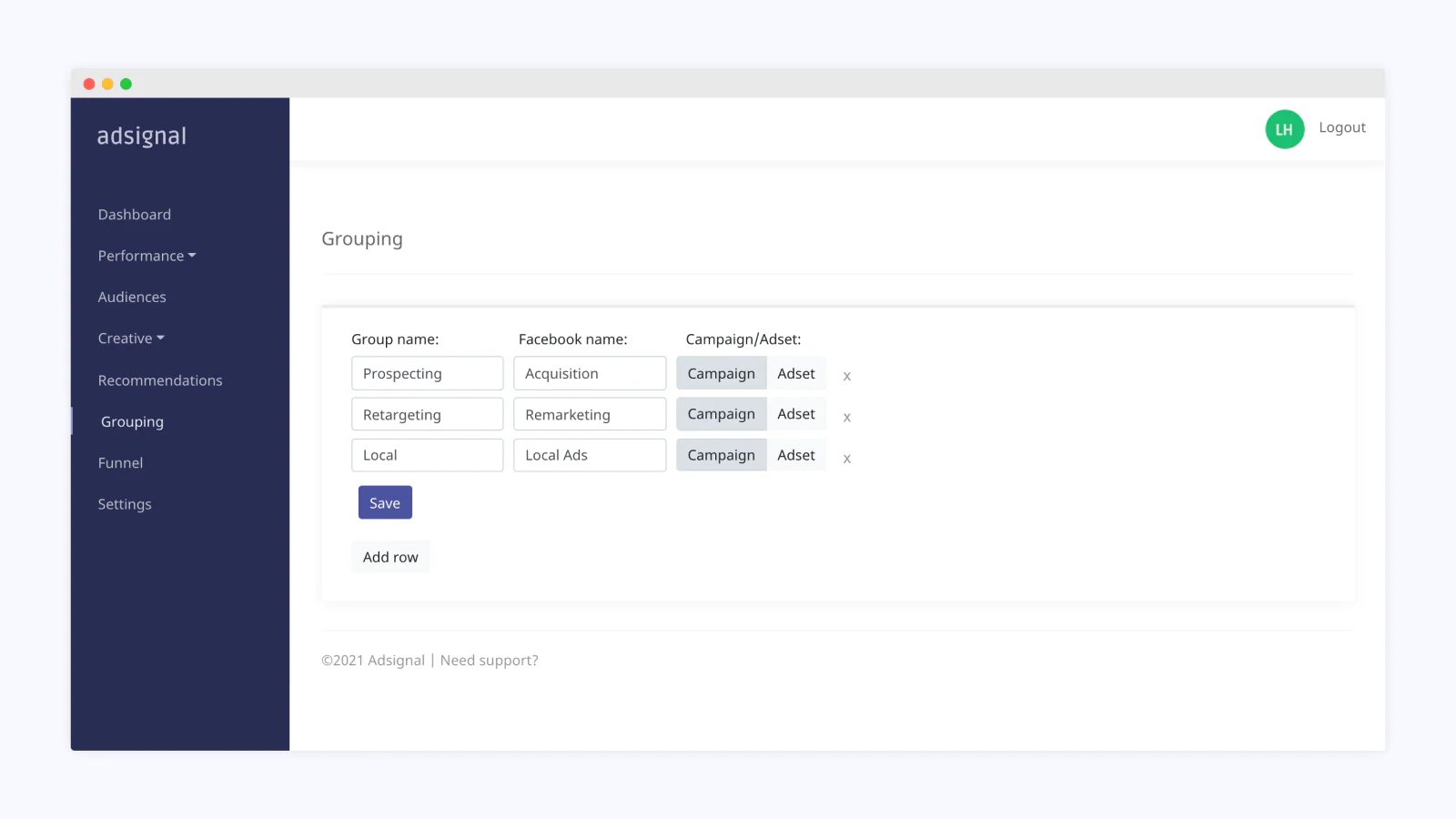Remove the Retargeting row with x

tap(846, 417)
